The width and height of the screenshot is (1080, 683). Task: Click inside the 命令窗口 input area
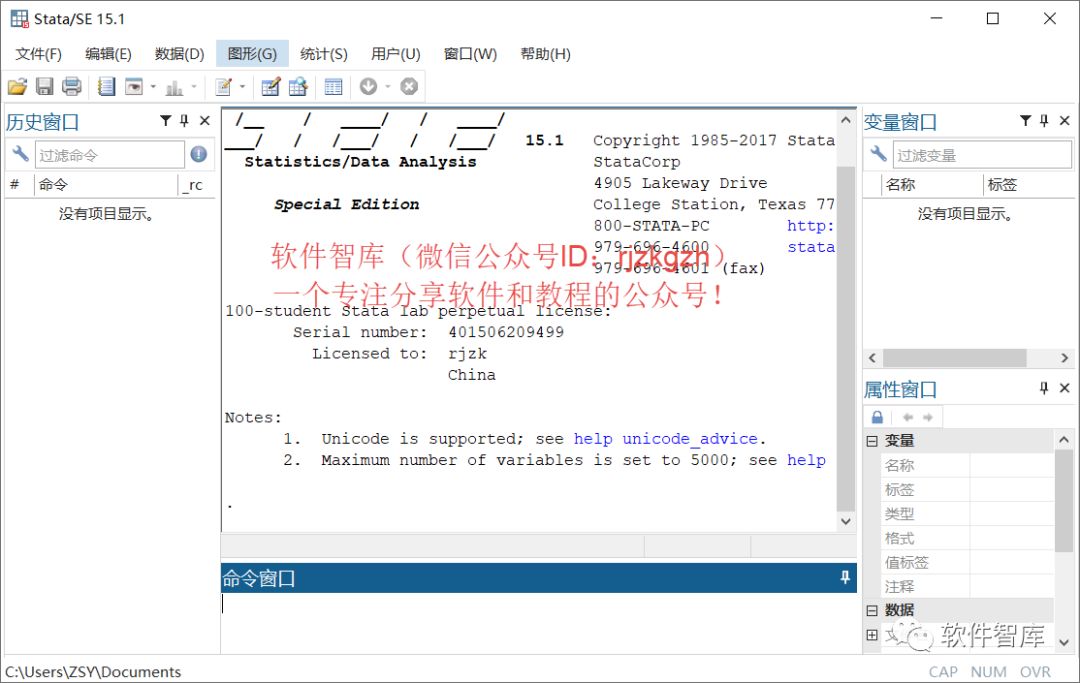pyautogui.click(x=538, y=622)
